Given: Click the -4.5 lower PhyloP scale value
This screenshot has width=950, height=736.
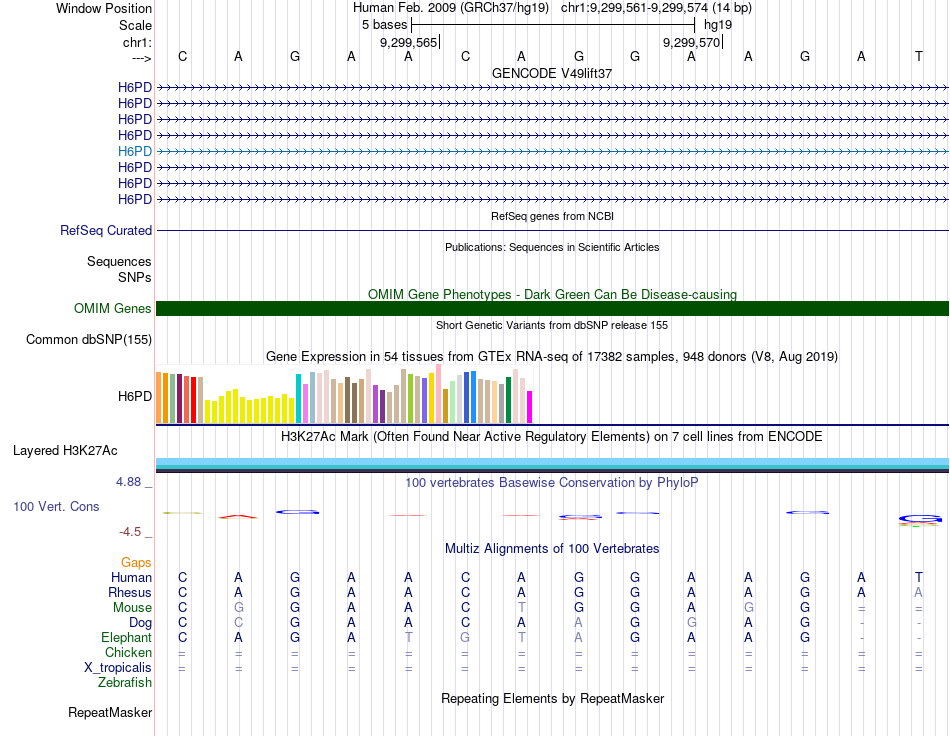Looking at the screenshot, I should pos(130,532).
